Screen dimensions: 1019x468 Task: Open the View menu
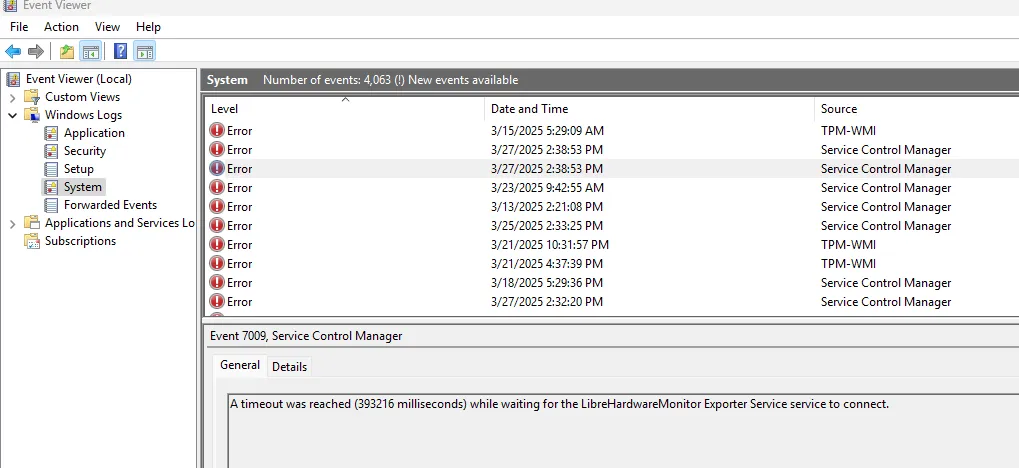[107, 27]
